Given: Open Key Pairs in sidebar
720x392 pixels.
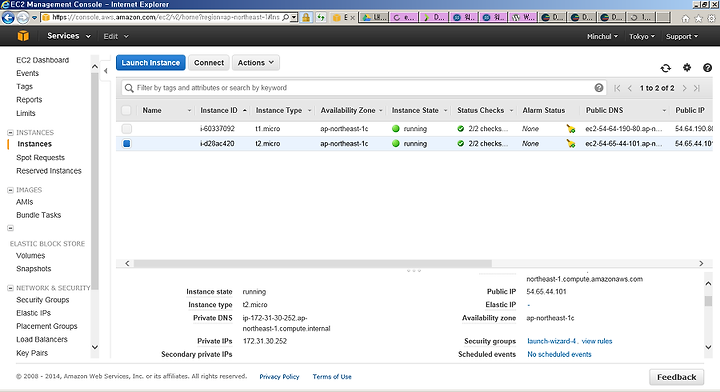Looking at the screenshot, I should (x=32, y=353).
